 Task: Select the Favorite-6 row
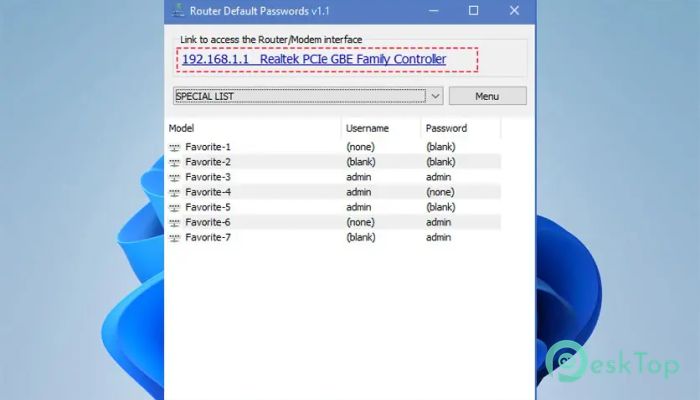(x=333, y=222)
